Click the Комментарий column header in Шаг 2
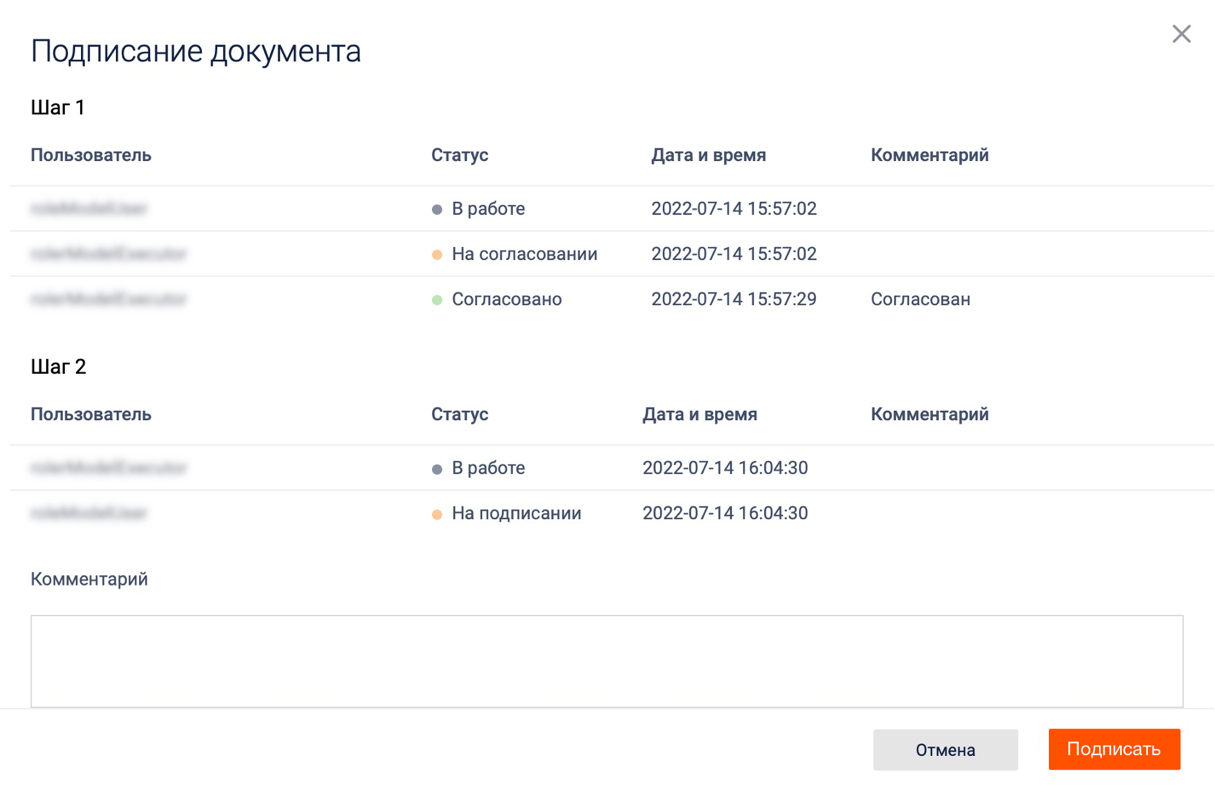 [929, 414]
